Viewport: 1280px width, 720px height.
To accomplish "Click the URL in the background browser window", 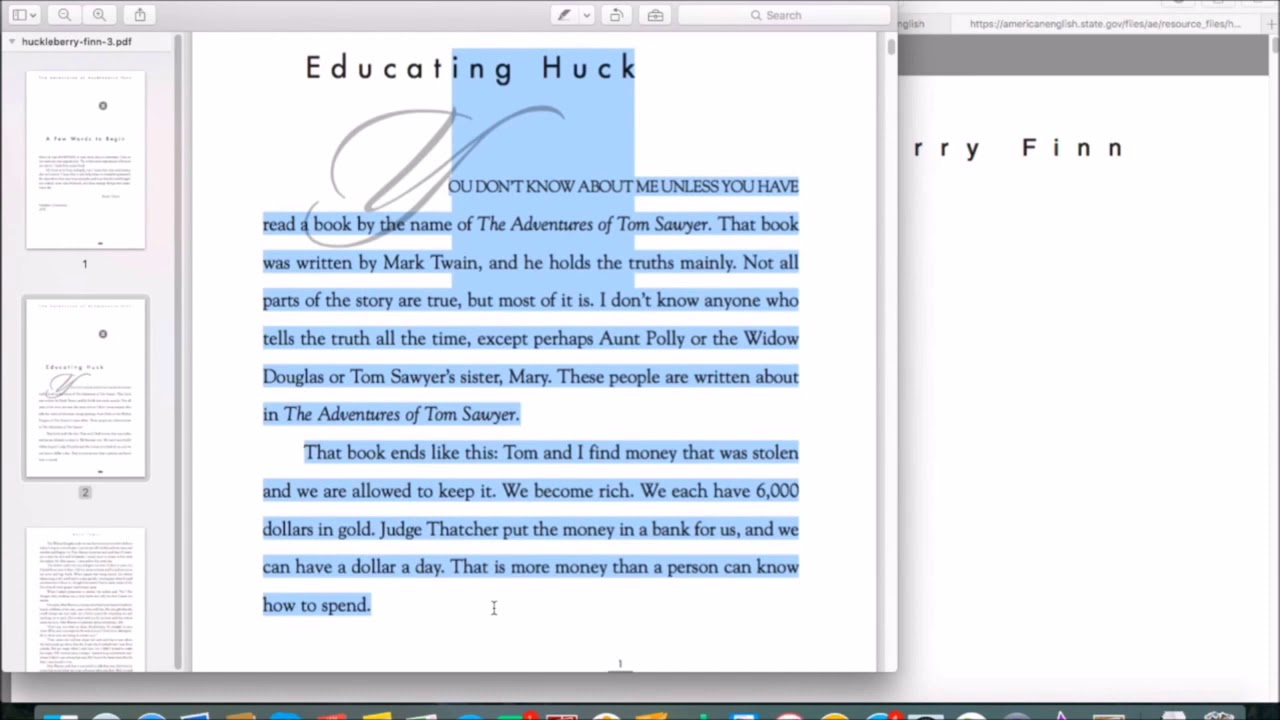I will 1105,24.
